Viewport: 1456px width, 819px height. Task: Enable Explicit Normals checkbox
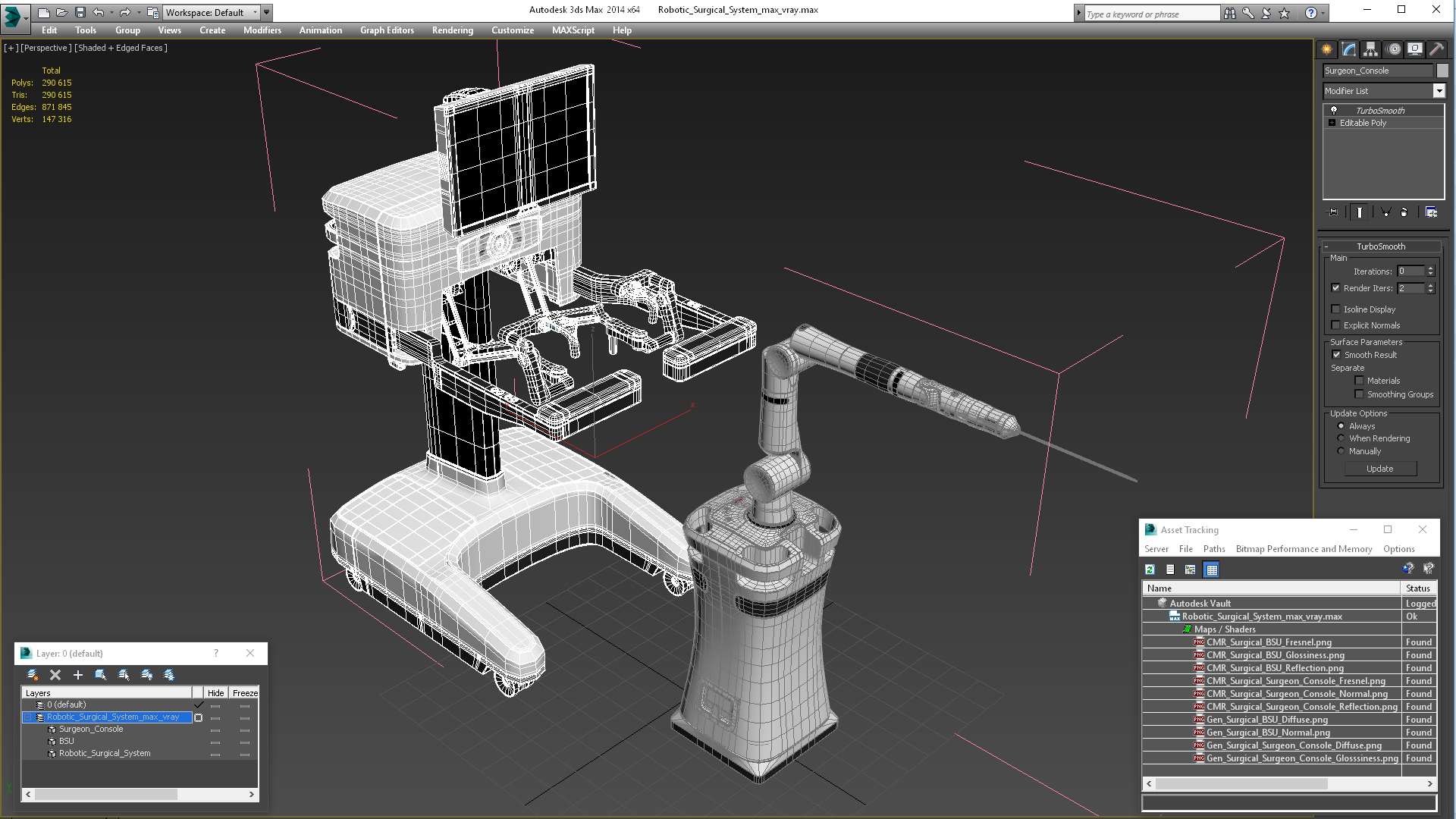click(1336, 325)
